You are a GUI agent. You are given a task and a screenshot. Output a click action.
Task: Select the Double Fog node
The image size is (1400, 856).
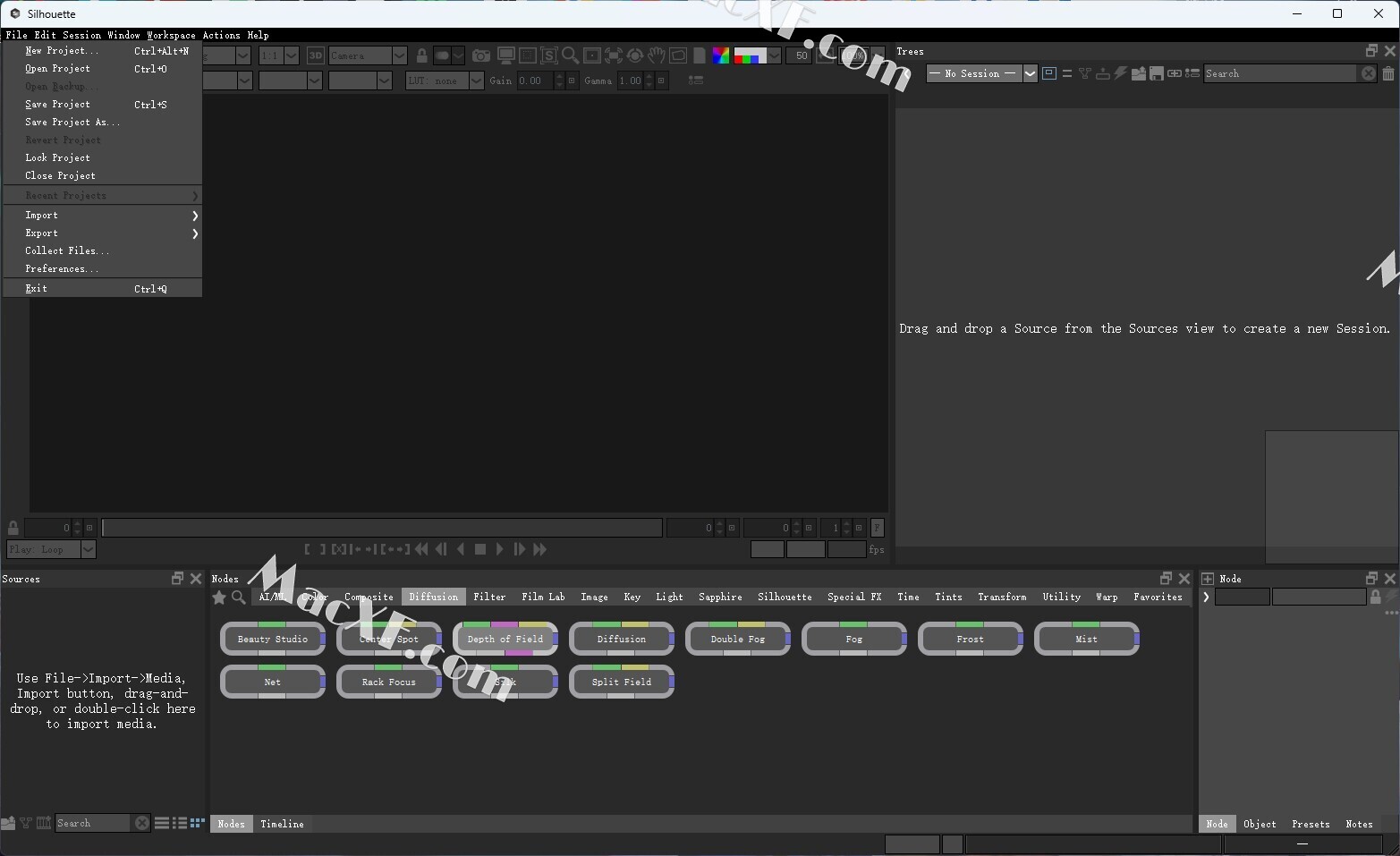tap(738, 639)
